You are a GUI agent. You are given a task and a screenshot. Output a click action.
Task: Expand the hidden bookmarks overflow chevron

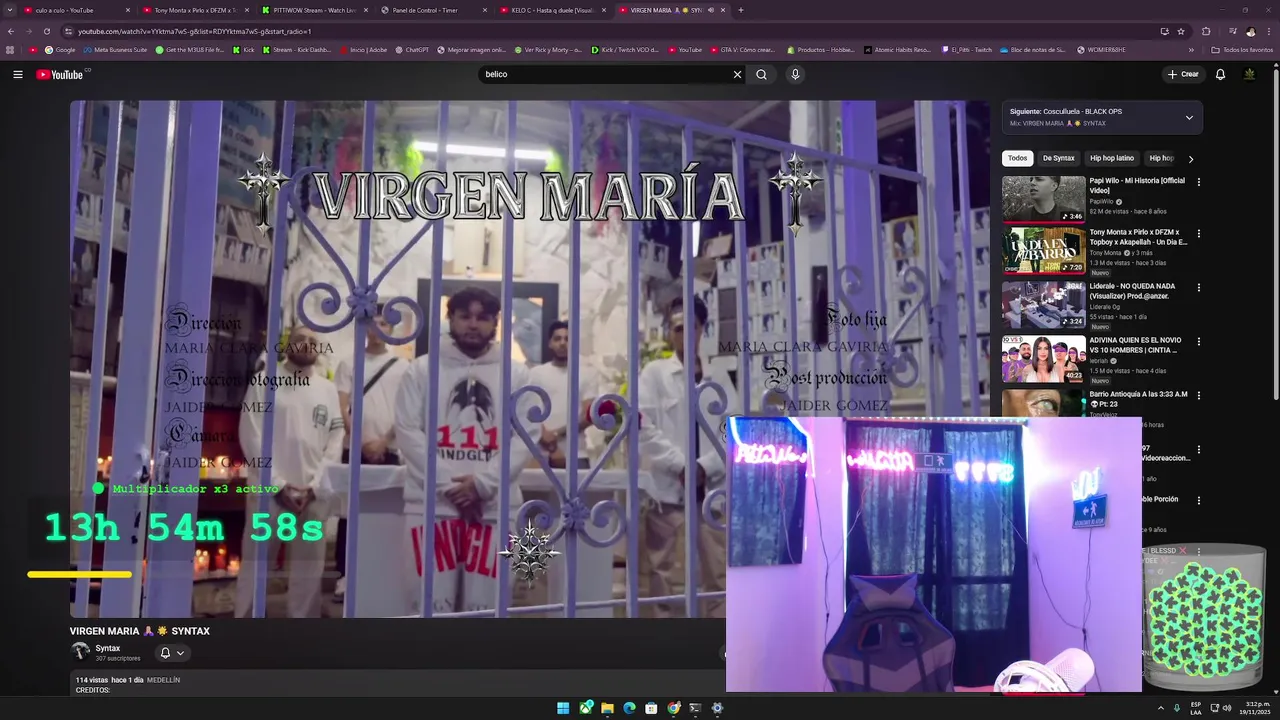1191,50
